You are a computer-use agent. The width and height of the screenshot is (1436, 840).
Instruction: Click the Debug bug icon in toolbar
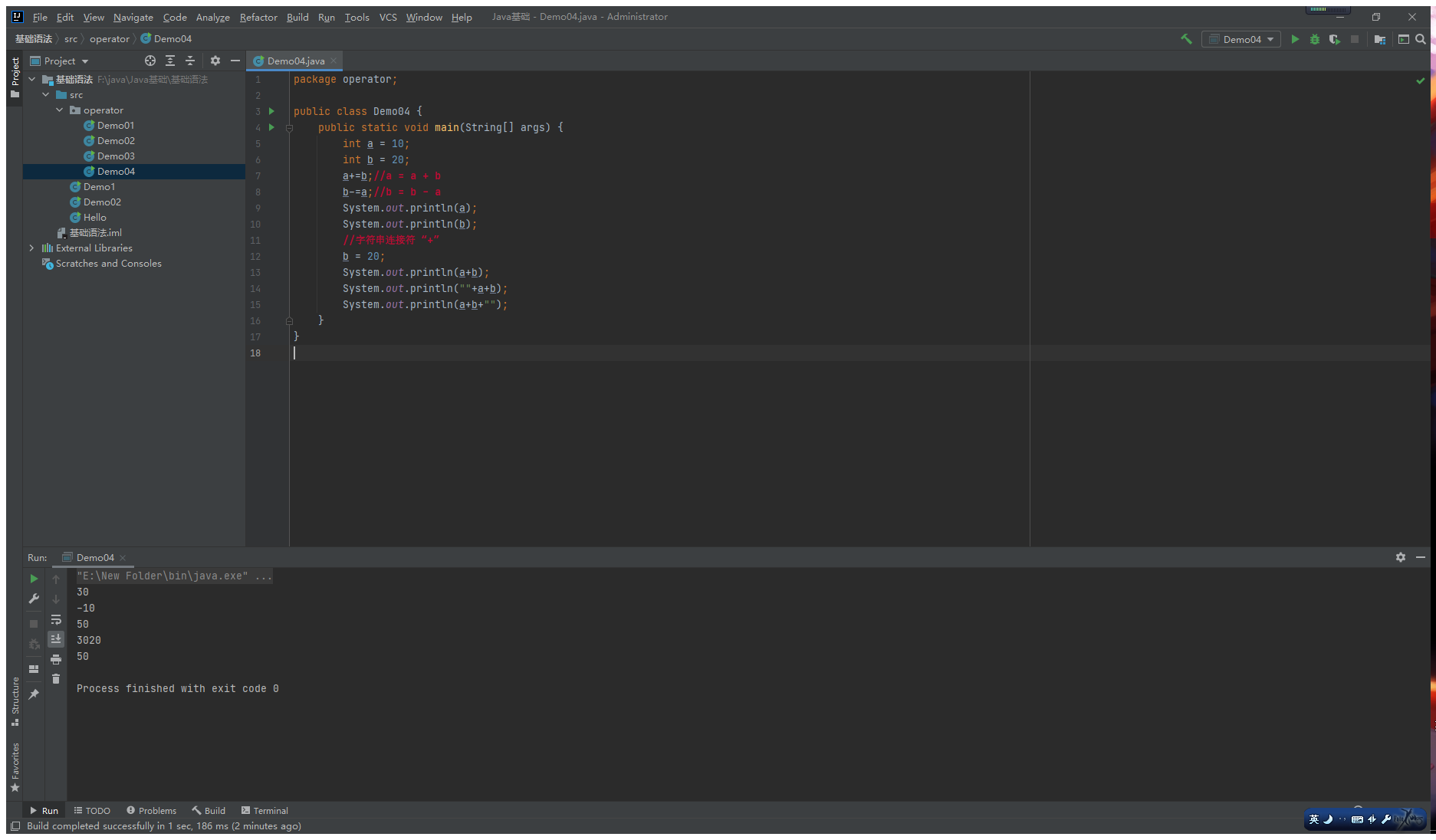click(1315, 39)
